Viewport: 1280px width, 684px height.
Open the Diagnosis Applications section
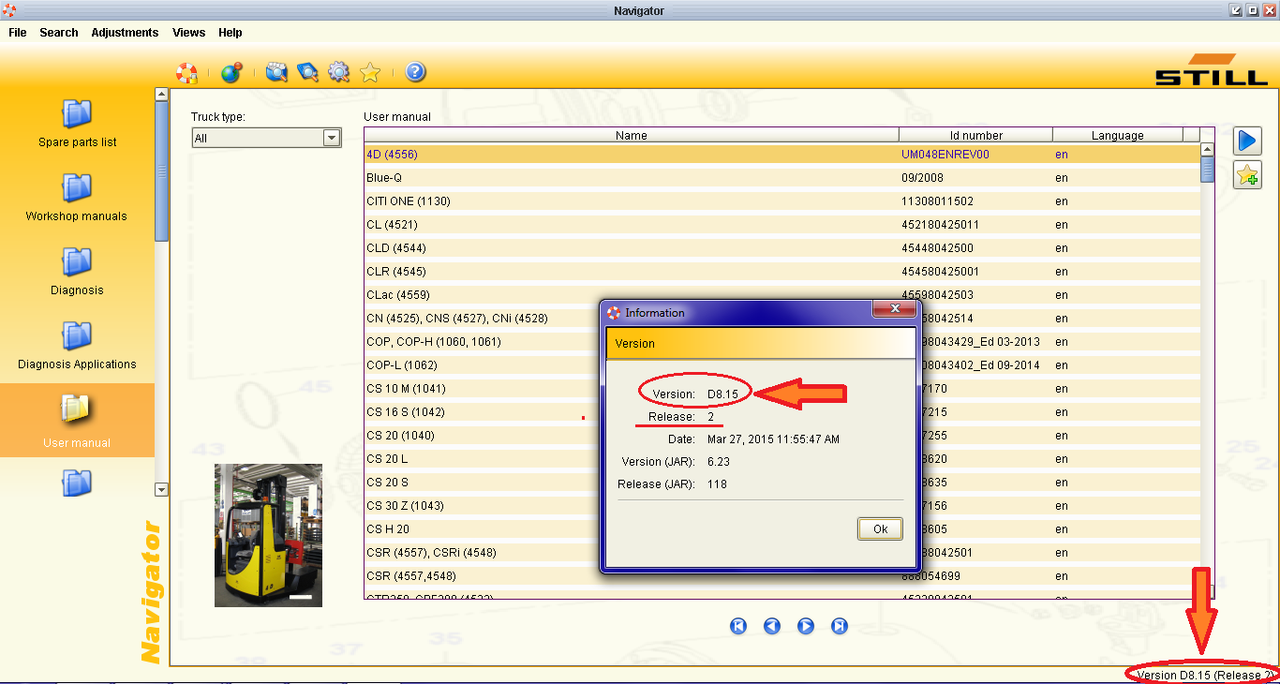(x=77, y=346)
